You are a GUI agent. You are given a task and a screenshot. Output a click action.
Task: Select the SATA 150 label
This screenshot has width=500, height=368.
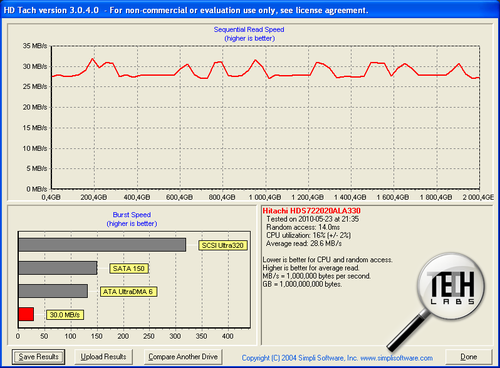(129, 269)
